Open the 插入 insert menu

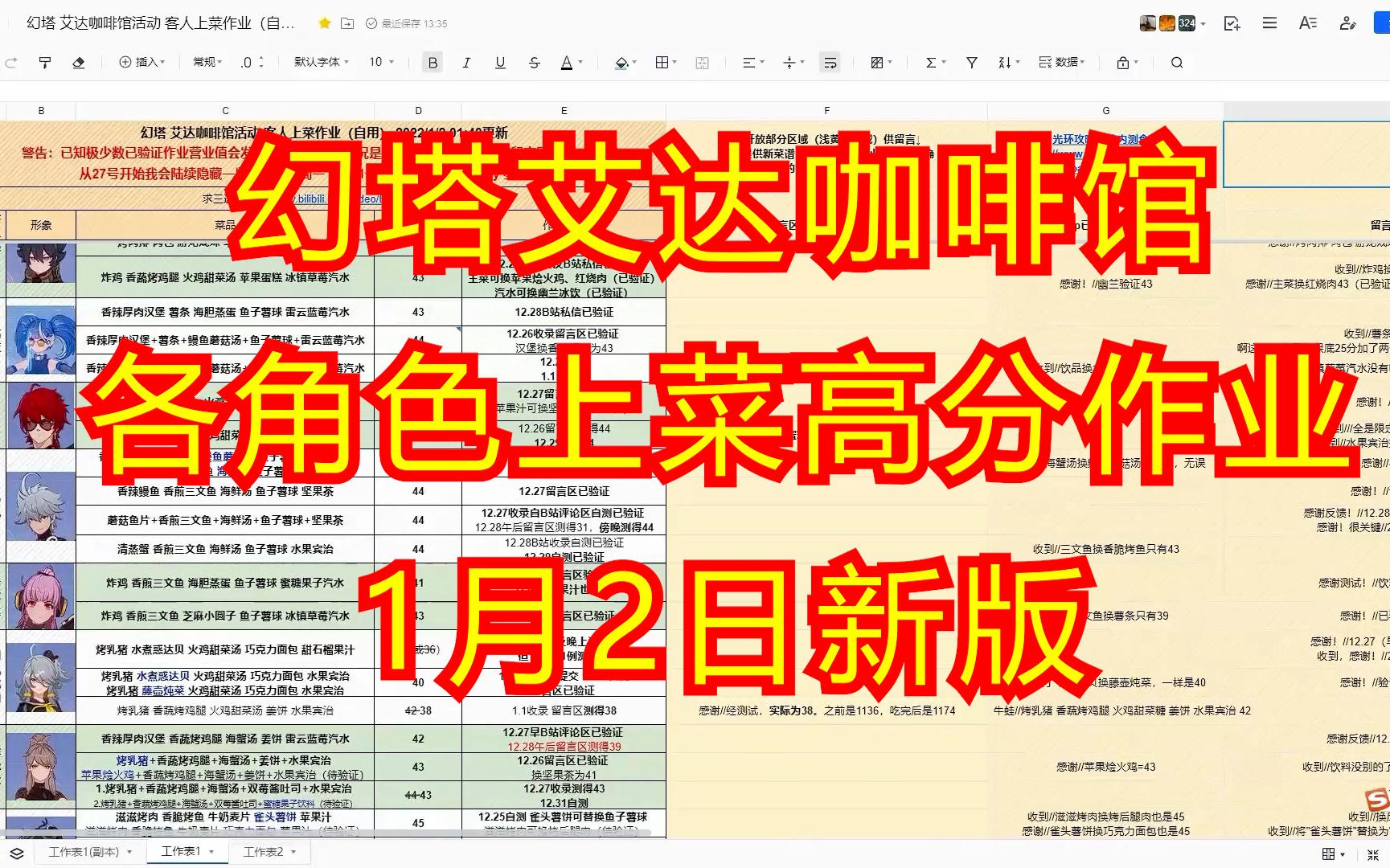pyautogui.click(x=141, y=62)
